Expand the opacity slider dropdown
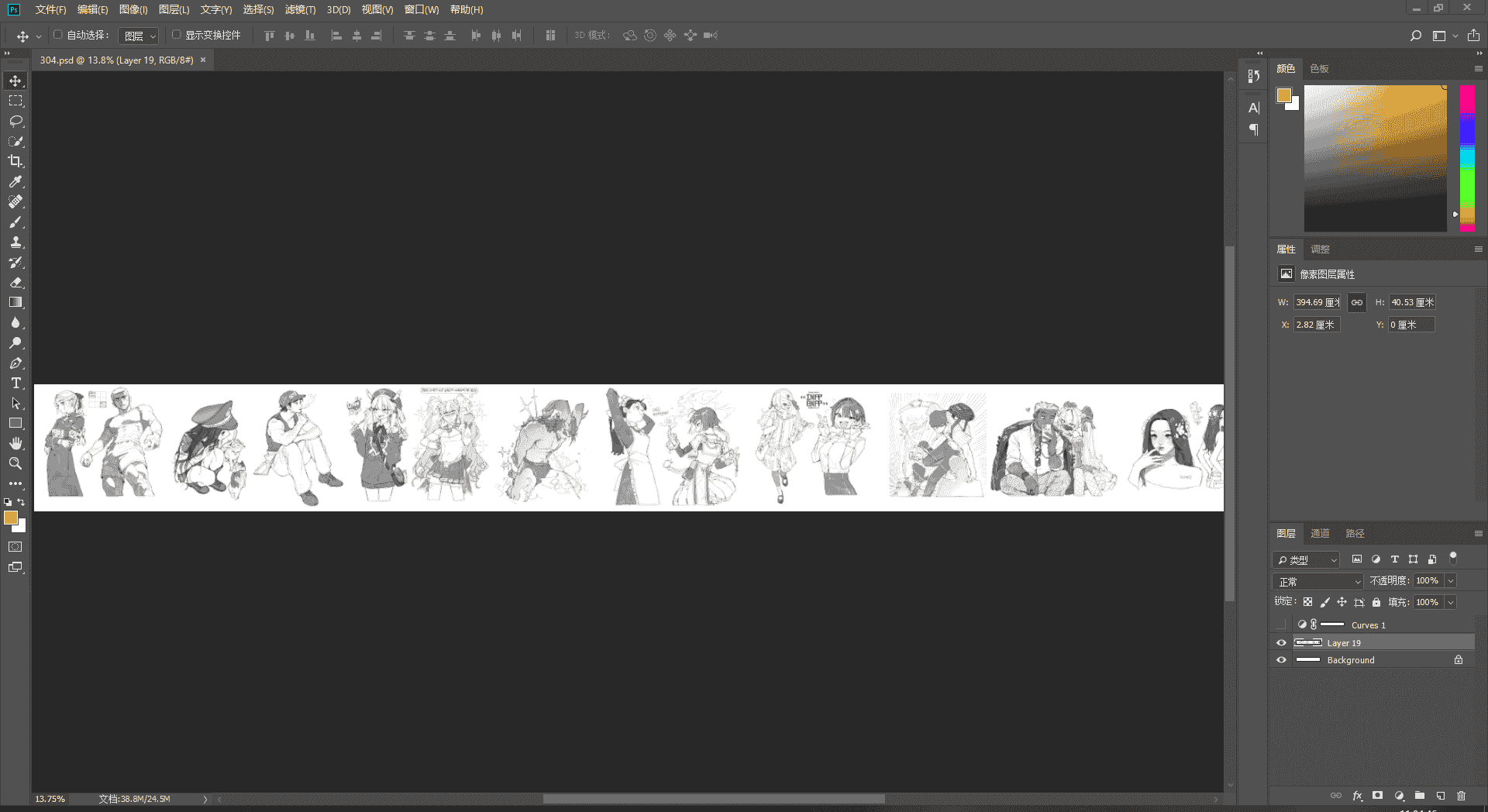This screenshot has height=812, width=1488. (x=1451, y=581)
